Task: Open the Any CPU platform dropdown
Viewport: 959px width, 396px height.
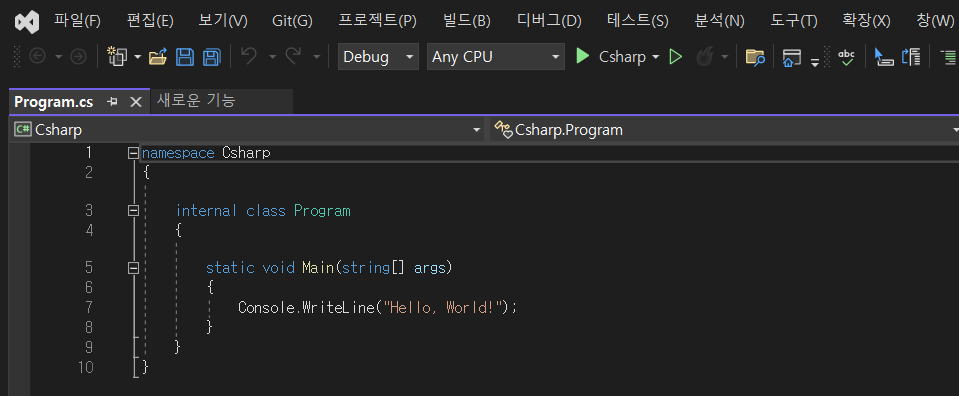Action: pyautogui.click(x=495, y=57)
